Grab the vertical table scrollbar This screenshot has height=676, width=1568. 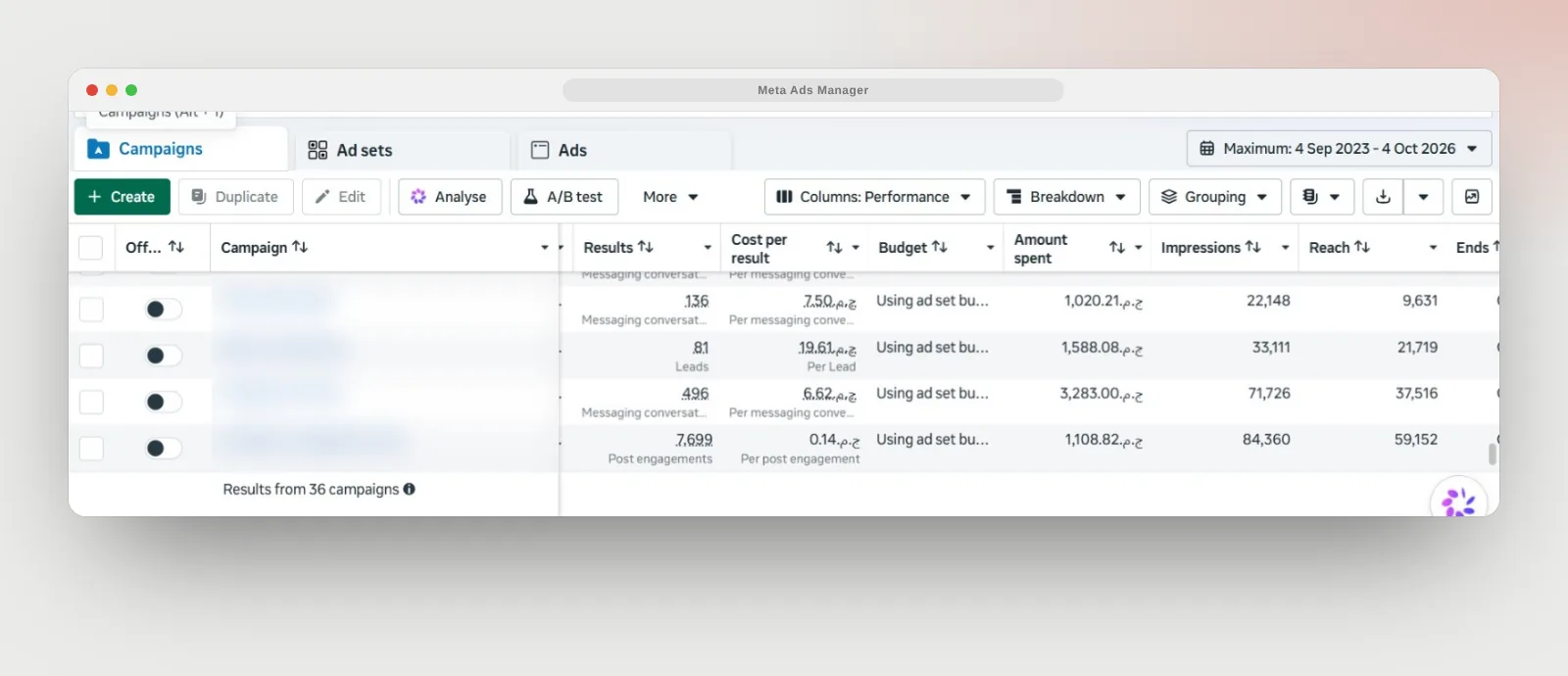[x=1493, y=454]
